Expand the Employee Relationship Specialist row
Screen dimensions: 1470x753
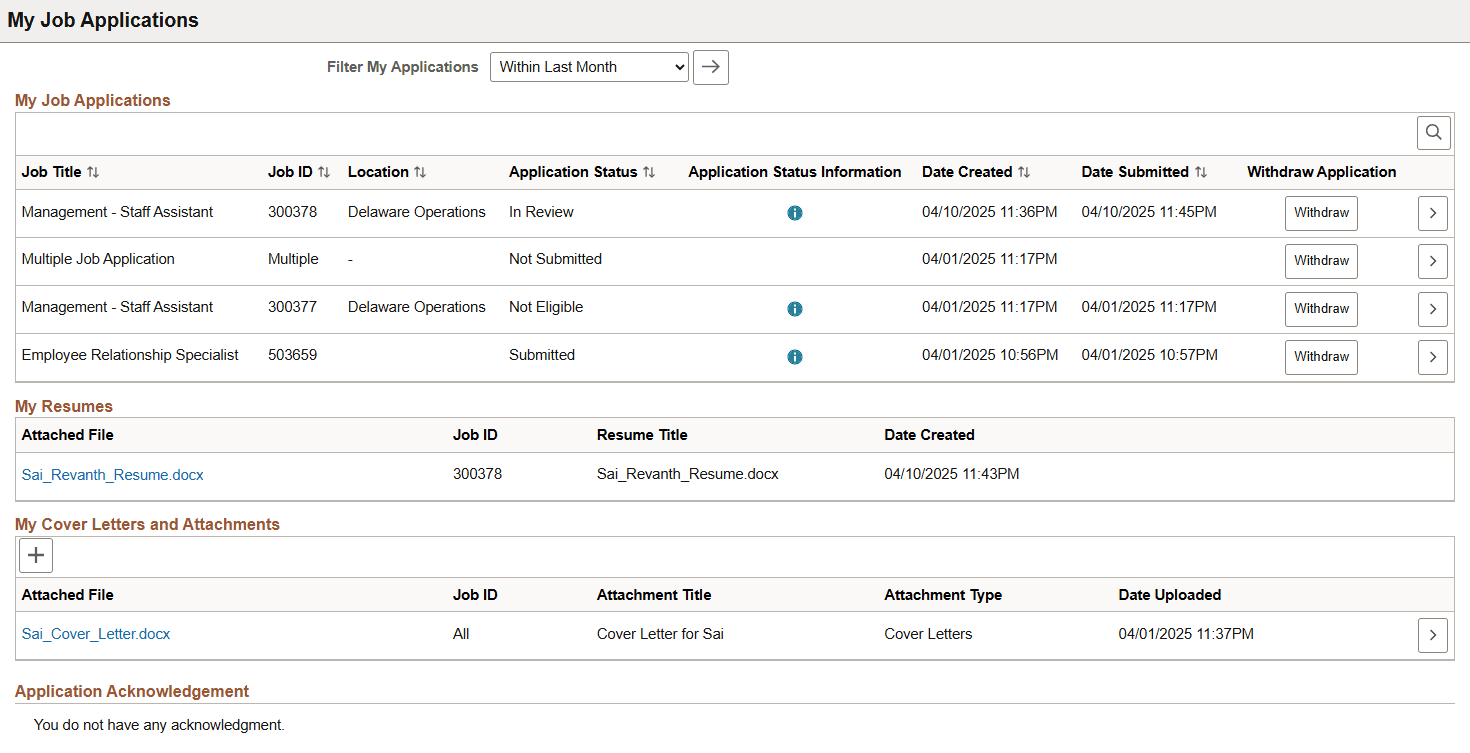pos(1432,356)
